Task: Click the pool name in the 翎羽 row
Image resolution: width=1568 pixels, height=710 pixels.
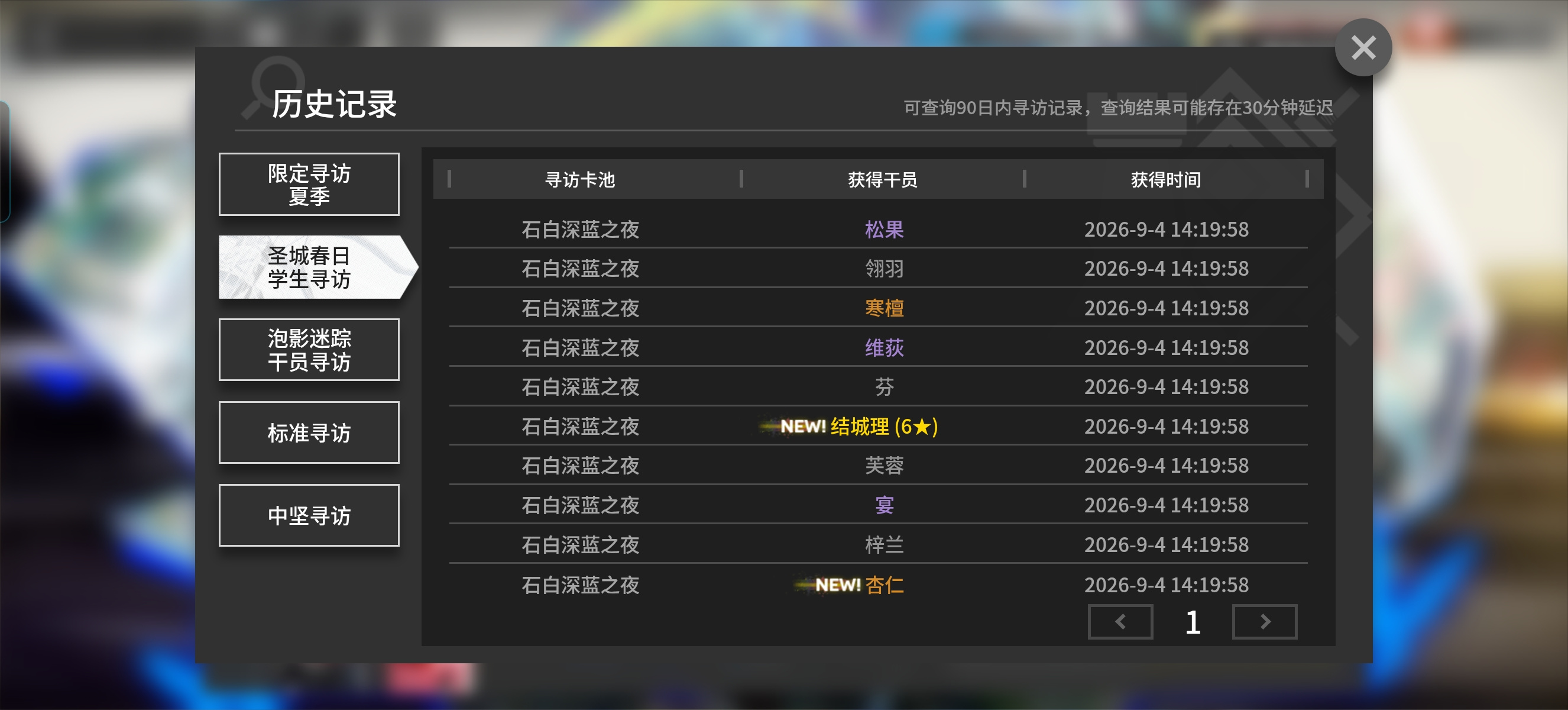Action: coord(580,269)
